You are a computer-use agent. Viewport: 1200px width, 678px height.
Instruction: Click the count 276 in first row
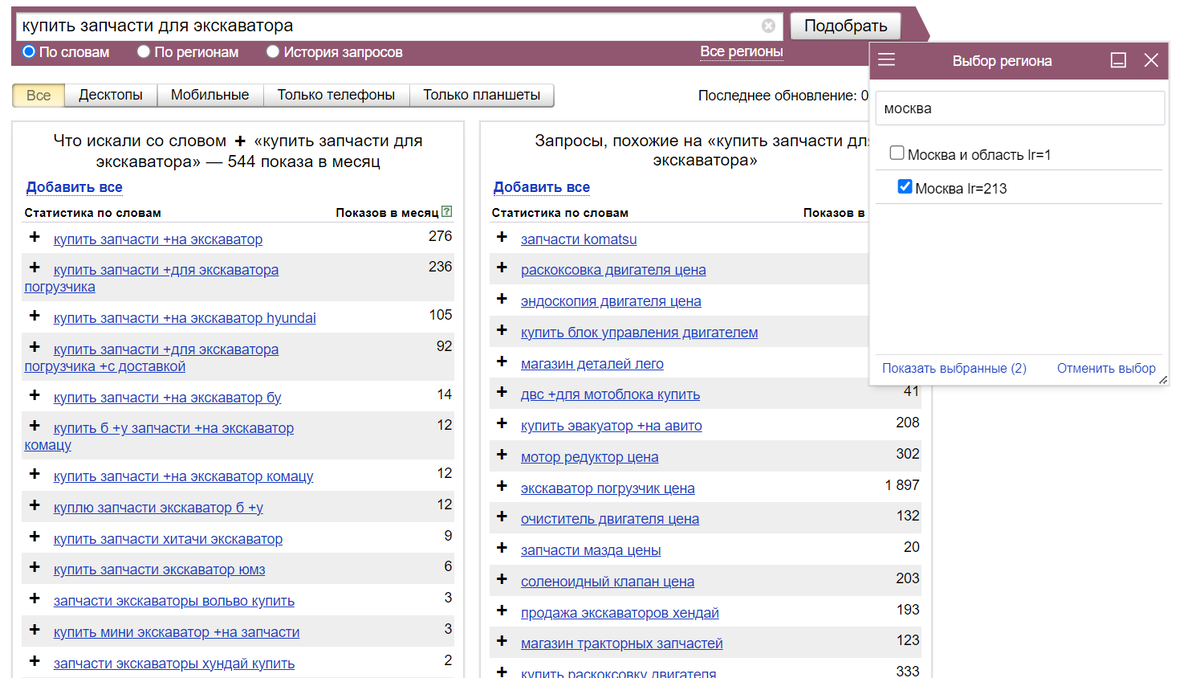click(440, 236)
